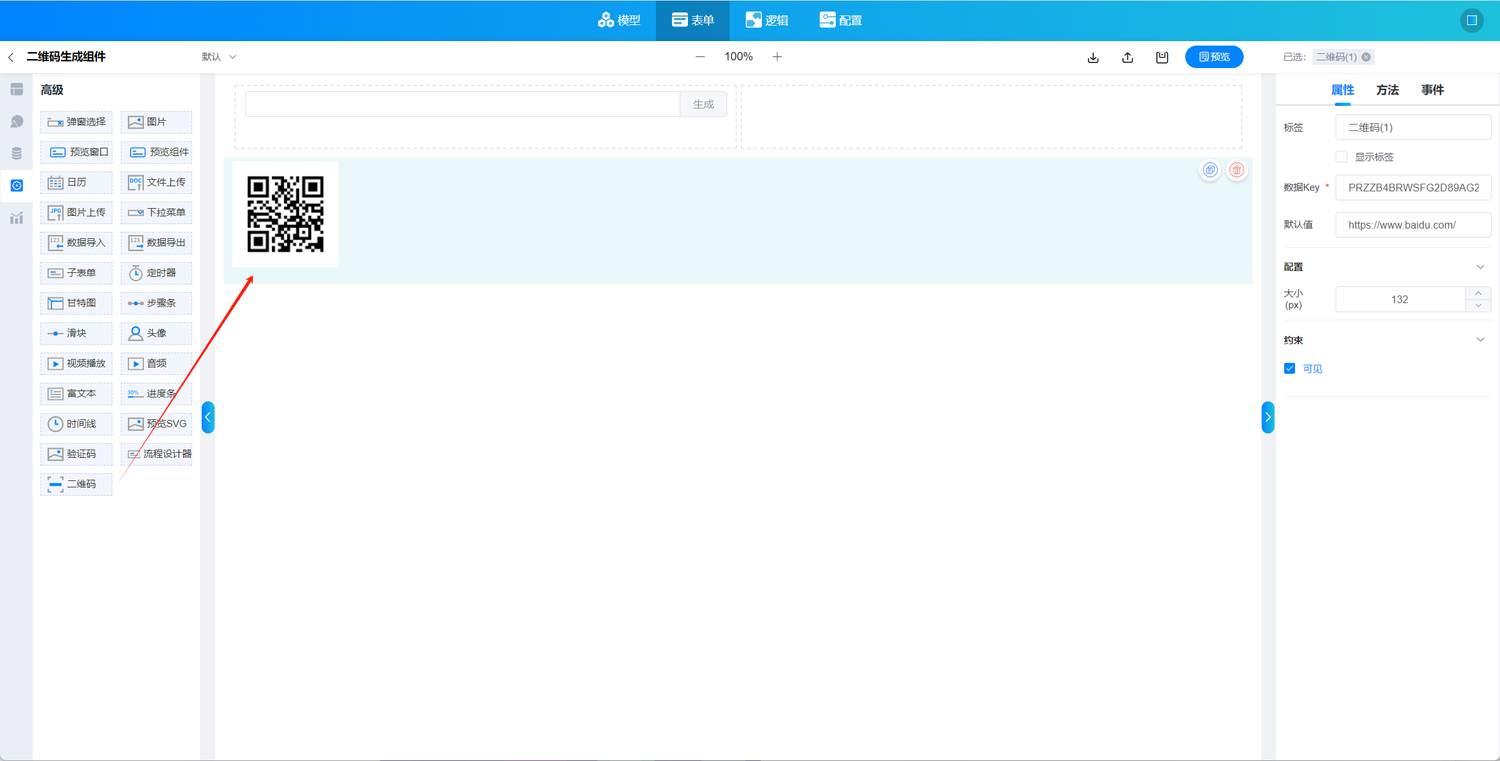This screenshot has height=761, width=1500.
Task: Select the 音频 audio component
Action: (x=156, y=363)
